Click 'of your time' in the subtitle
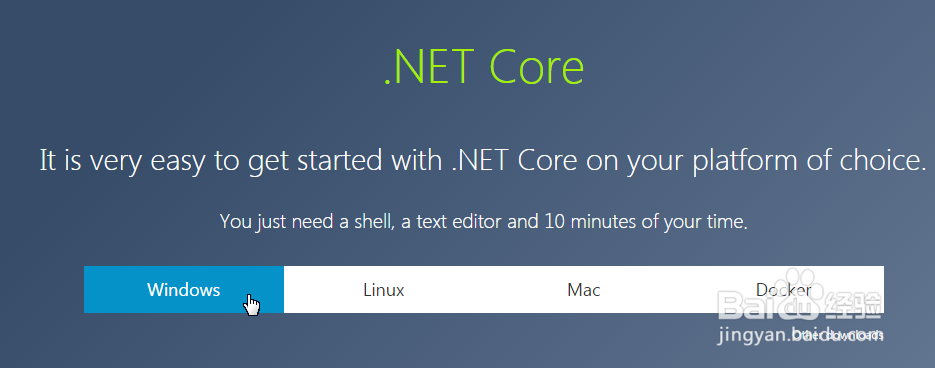 coord(695,222)
